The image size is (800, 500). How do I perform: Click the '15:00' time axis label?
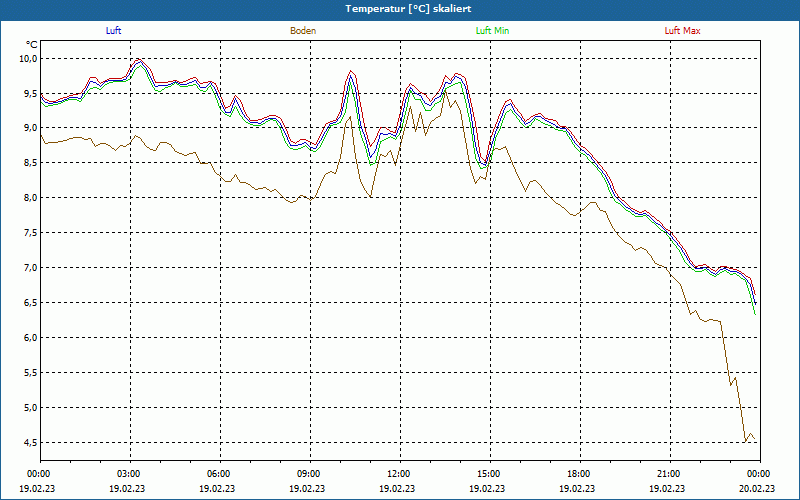tap(490, 474)
